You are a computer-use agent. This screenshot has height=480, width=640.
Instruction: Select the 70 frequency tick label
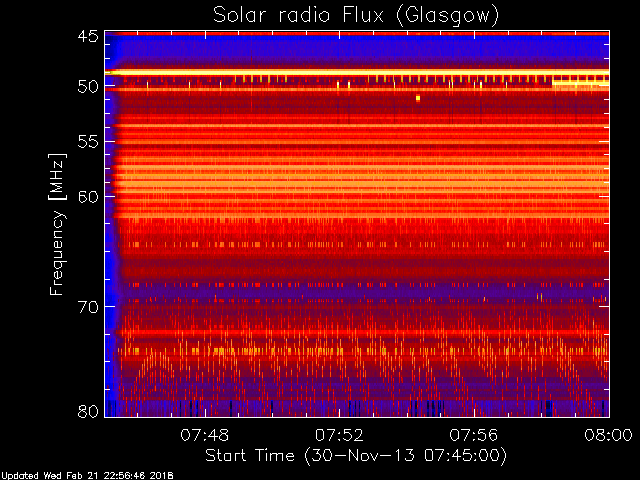[x=88, y=307]
